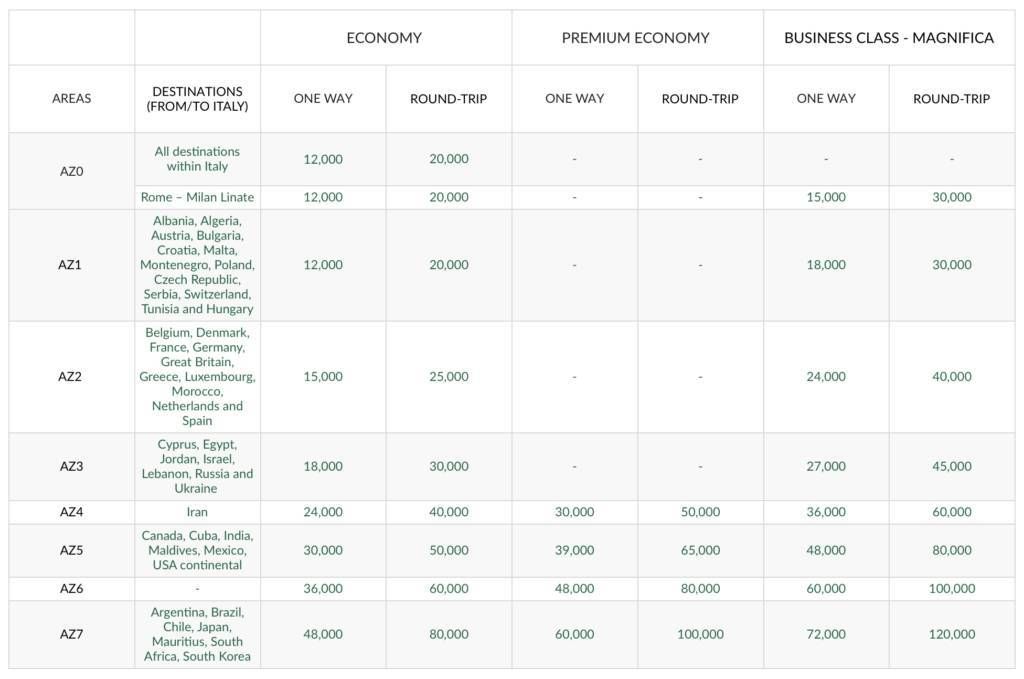
Task: Click 100,000 premium economy round-trip in AZ7 row
Action: pos(700,634)
